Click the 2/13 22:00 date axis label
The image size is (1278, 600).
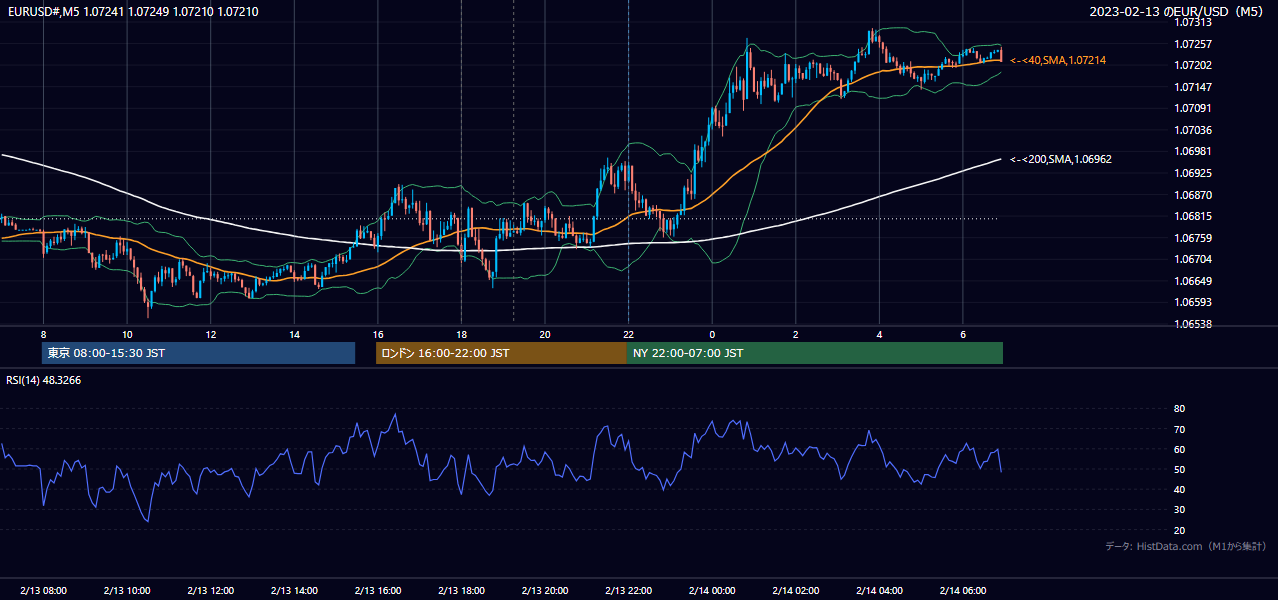point(628,590)
